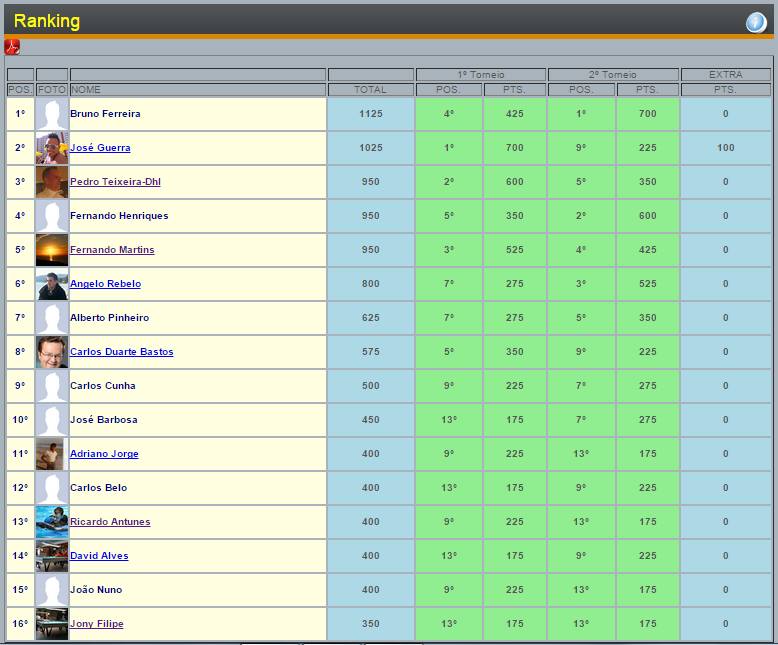Click the info icon in Ranking header

pyautogui.click(x=755, y=23)
